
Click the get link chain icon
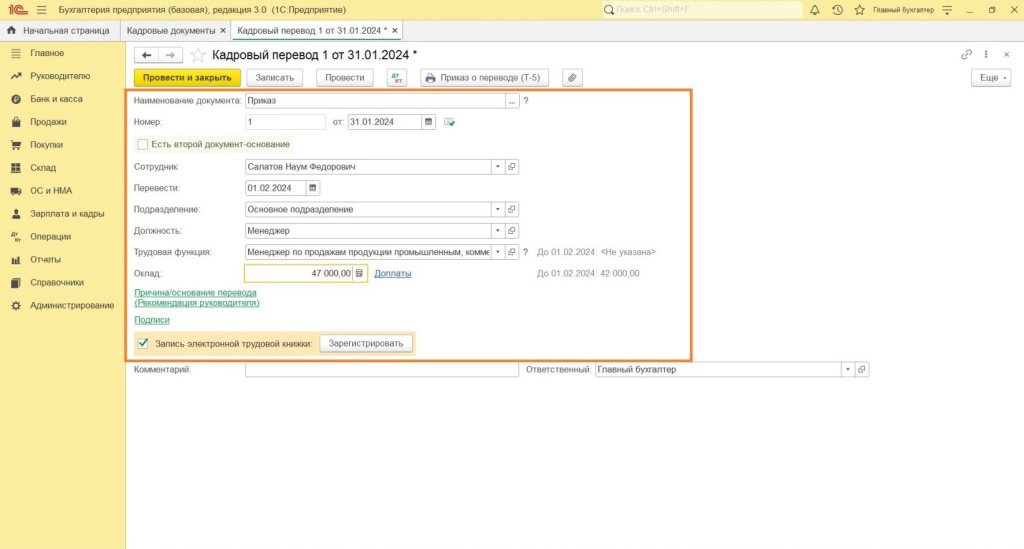point(966,55)
